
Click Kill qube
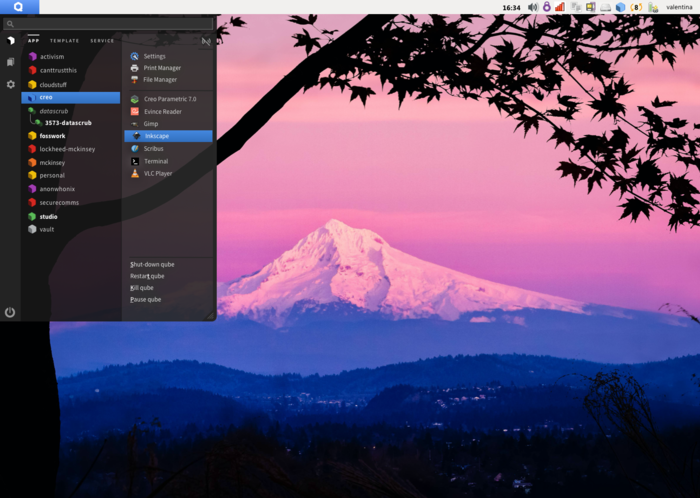coord(142,288)
